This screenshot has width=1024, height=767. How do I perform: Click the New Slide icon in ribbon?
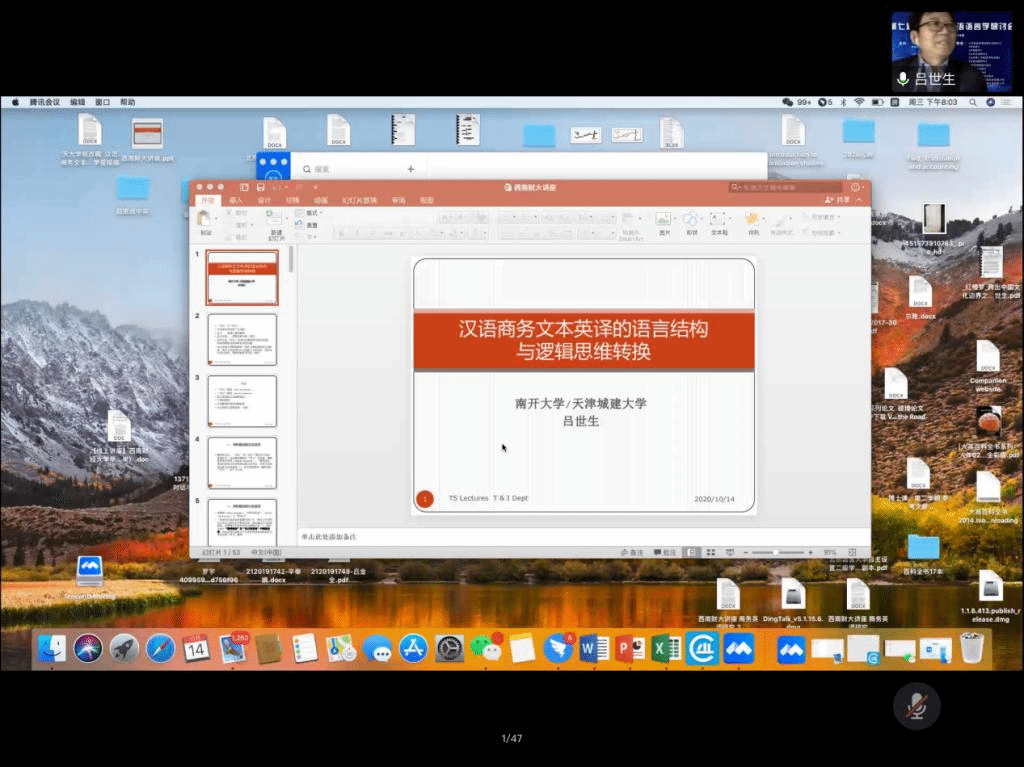click(274, 219)
